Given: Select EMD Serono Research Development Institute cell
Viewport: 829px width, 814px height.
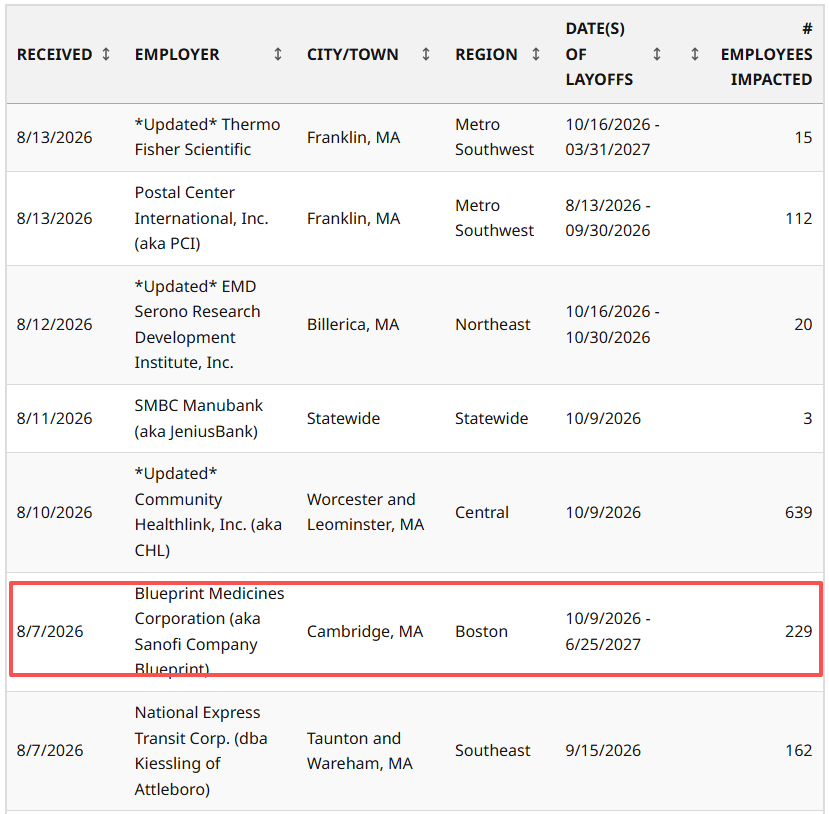Looking at the screenshot, I should pos(197,324).
